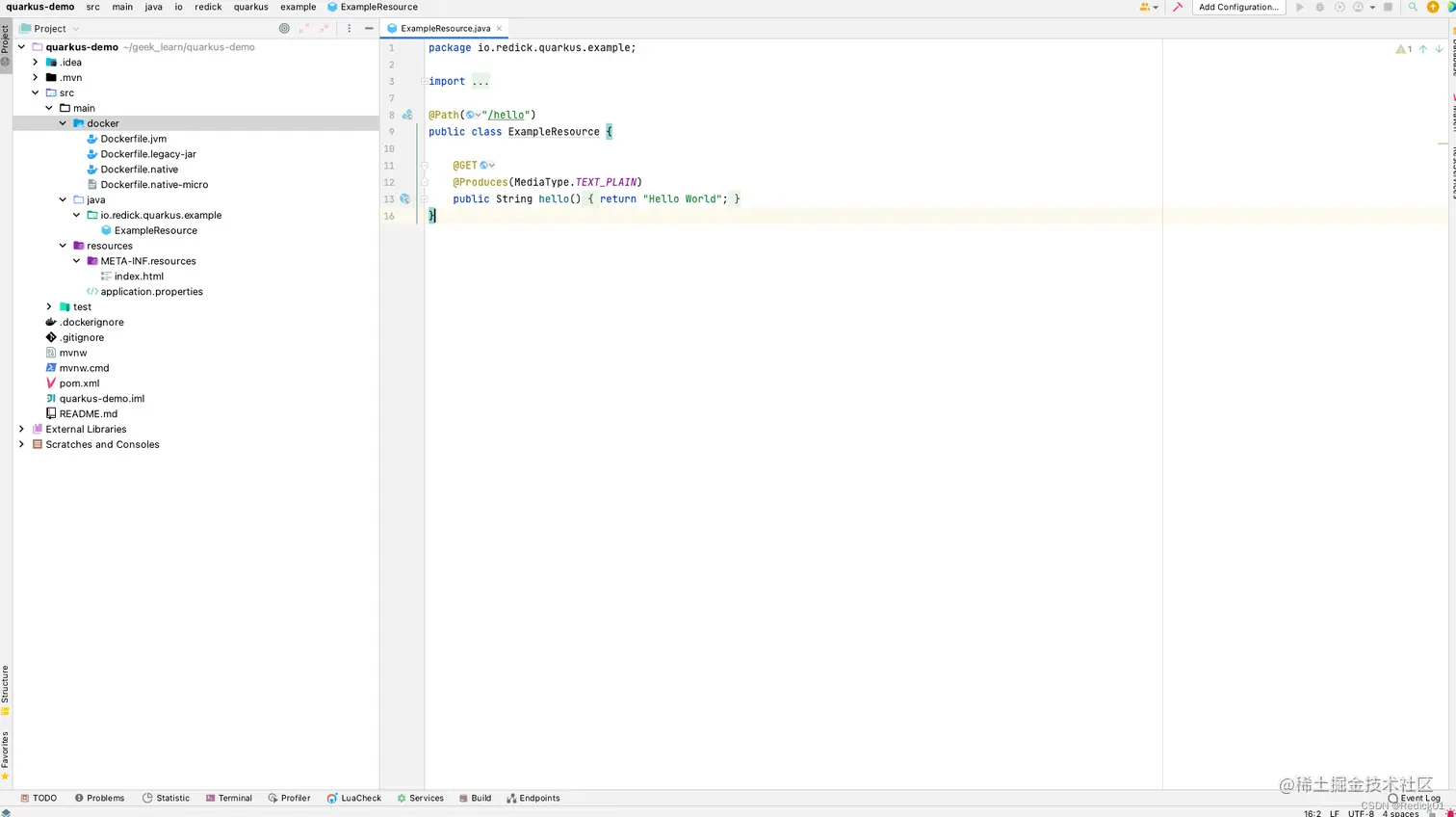
Task: Open the Profiler tool window tab
Action: [x=289, y=798]
